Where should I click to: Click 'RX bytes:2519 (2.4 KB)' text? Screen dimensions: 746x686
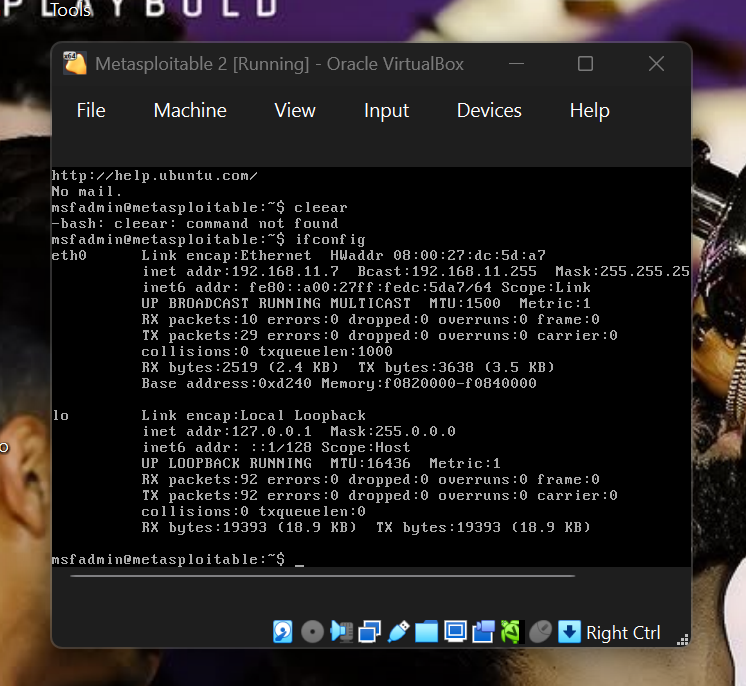pyautogui.click(x=240, y=367)
